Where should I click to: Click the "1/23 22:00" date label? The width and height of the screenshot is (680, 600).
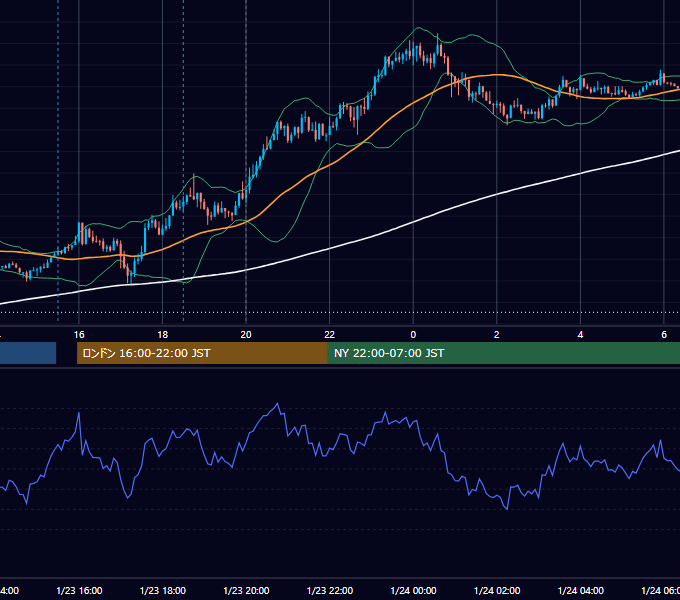point(330,590)
